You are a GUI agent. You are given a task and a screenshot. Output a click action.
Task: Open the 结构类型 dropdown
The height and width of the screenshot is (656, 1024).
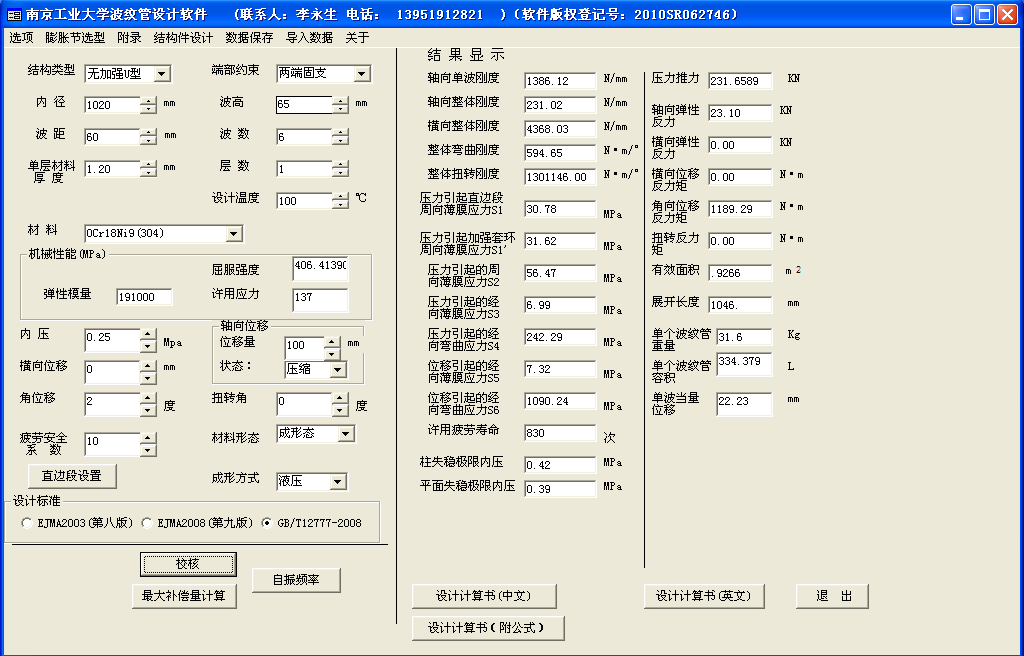point(161,74)
